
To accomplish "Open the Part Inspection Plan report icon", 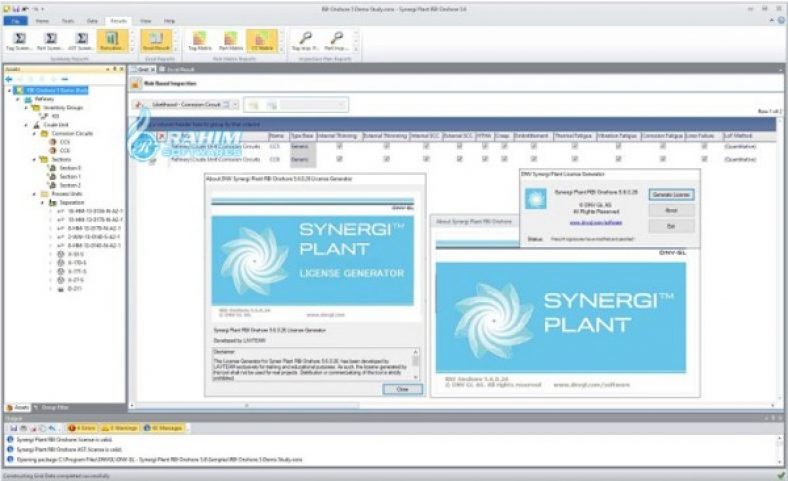I will pos(336,41).
